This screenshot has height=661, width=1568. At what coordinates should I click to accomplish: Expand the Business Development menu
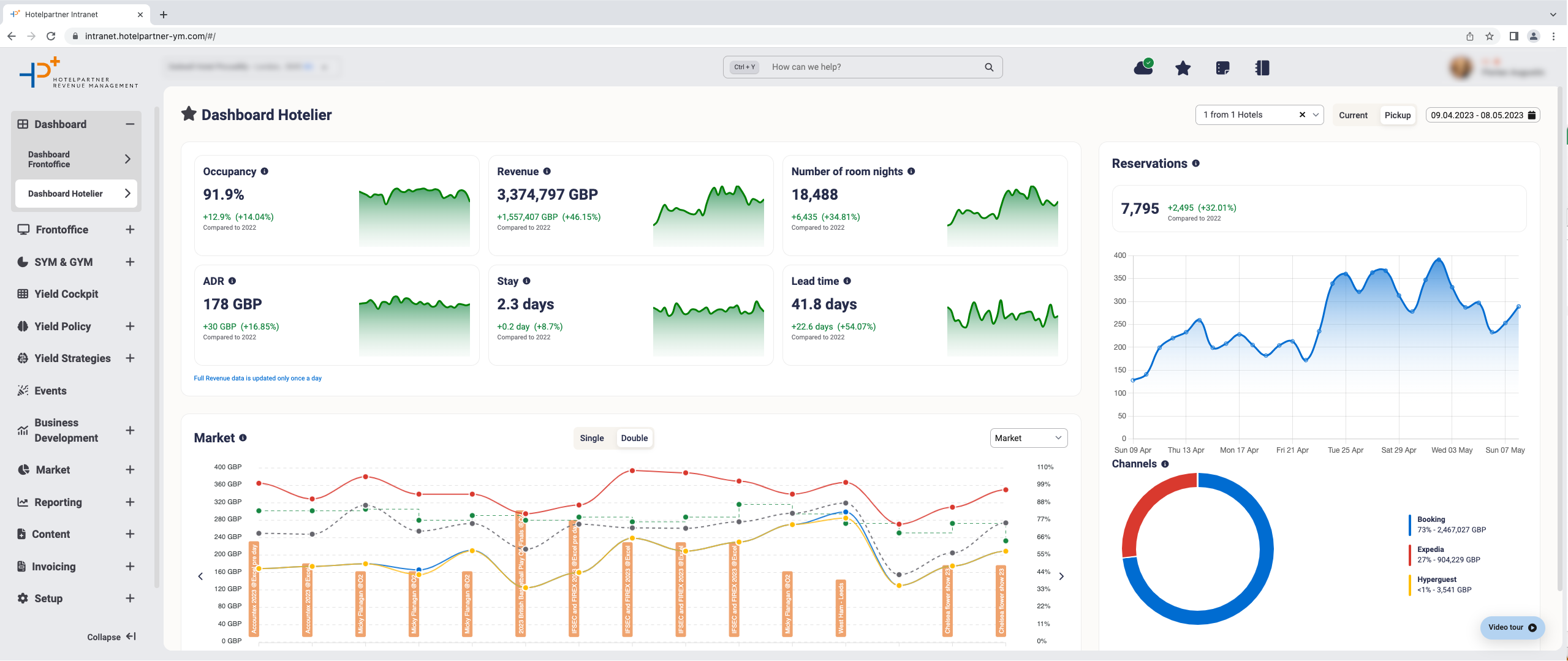[x=130, y=431]
